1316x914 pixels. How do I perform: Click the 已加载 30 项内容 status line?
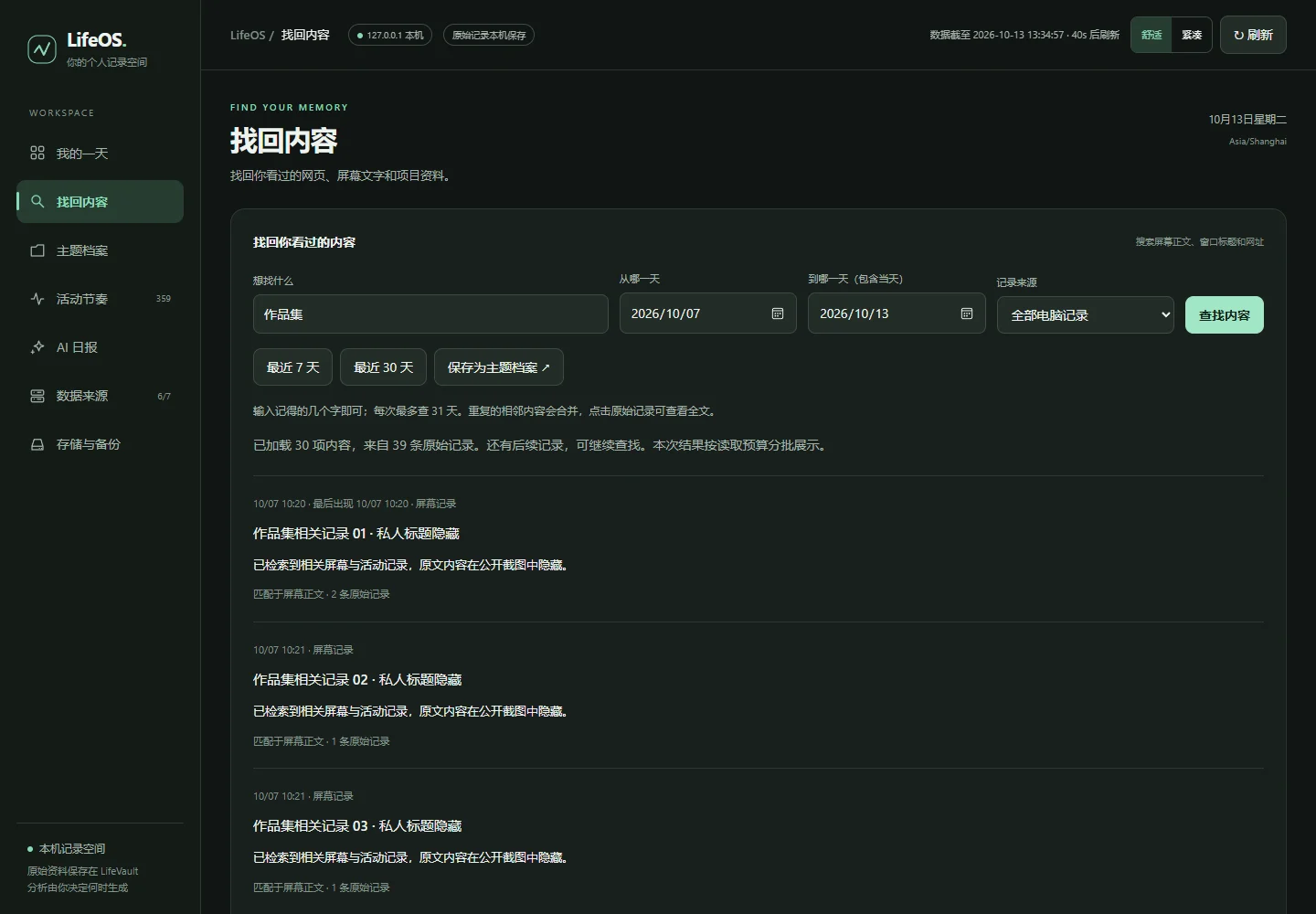pyautogui.click(x=542, y=446)
